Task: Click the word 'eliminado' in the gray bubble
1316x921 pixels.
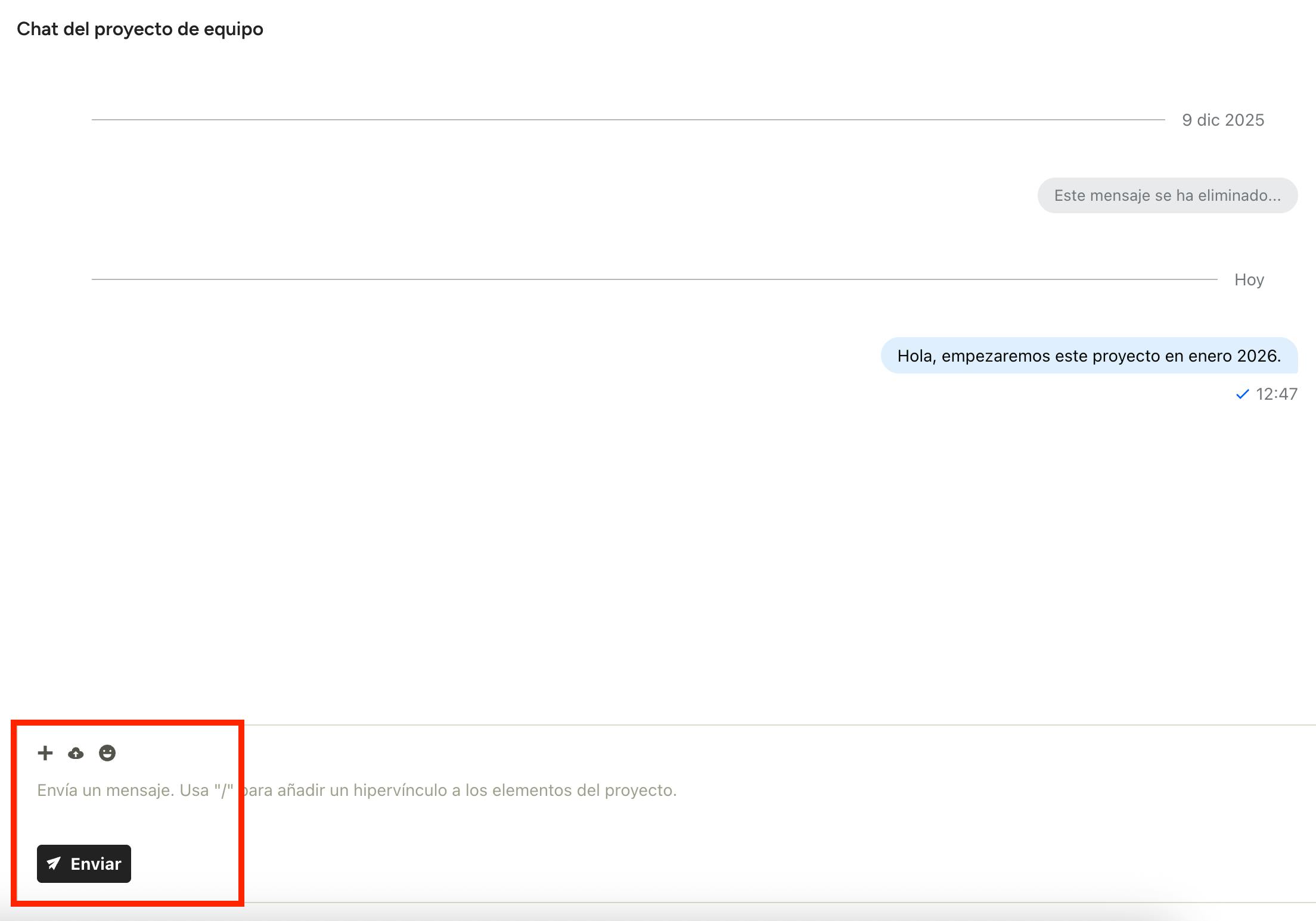Action: [1233, 195]
